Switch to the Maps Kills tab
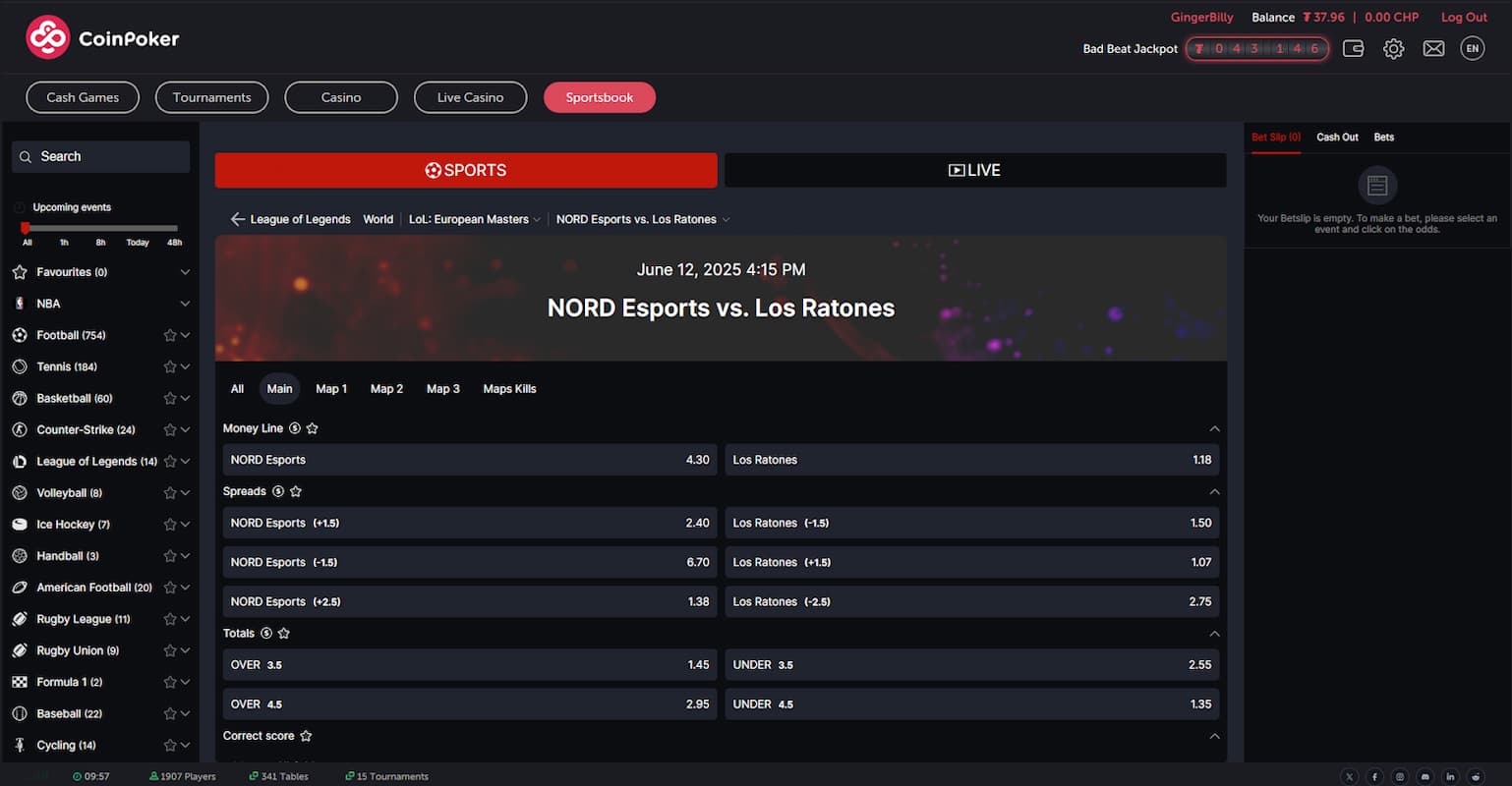Screen dimensions: 1512x786 pyautogui.click(x=509, y=389)
